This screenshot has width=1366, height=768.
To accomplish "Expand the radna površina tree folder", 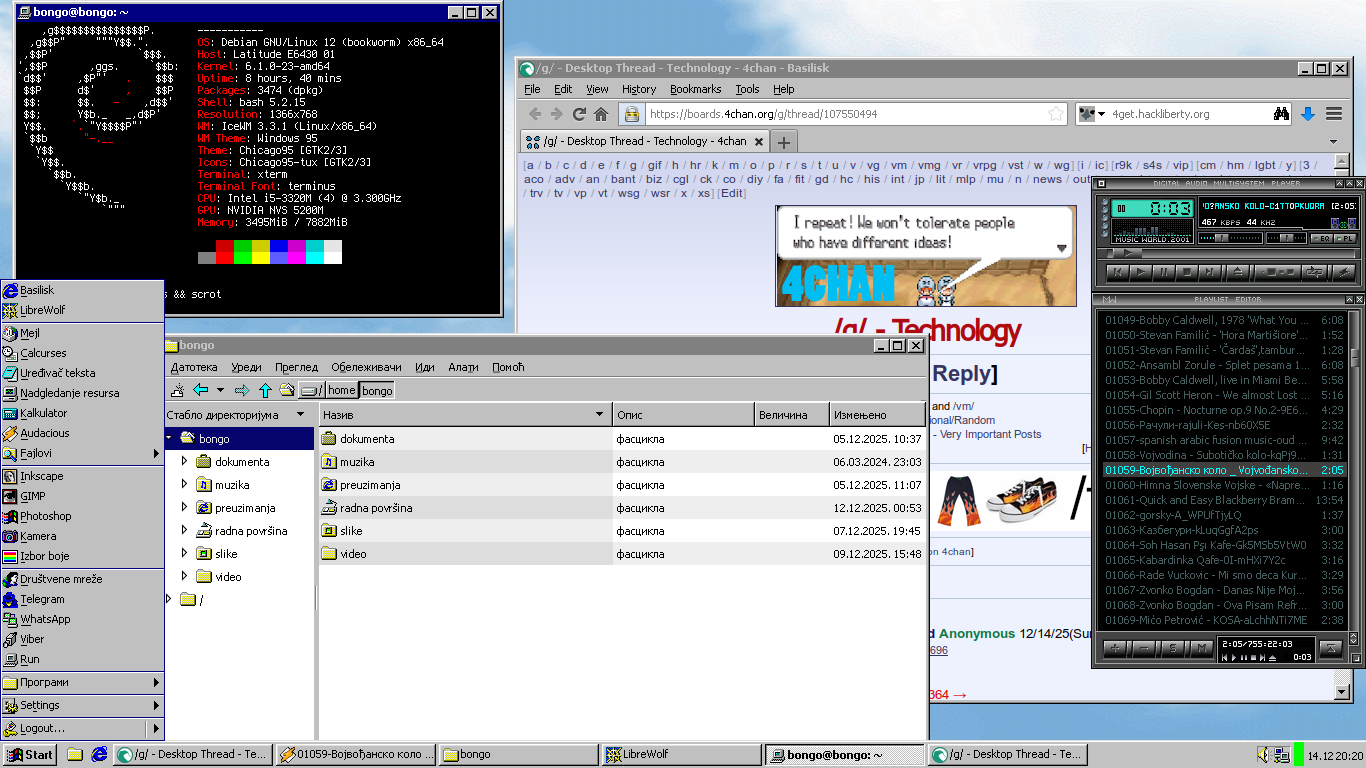I will click(184, 531).
